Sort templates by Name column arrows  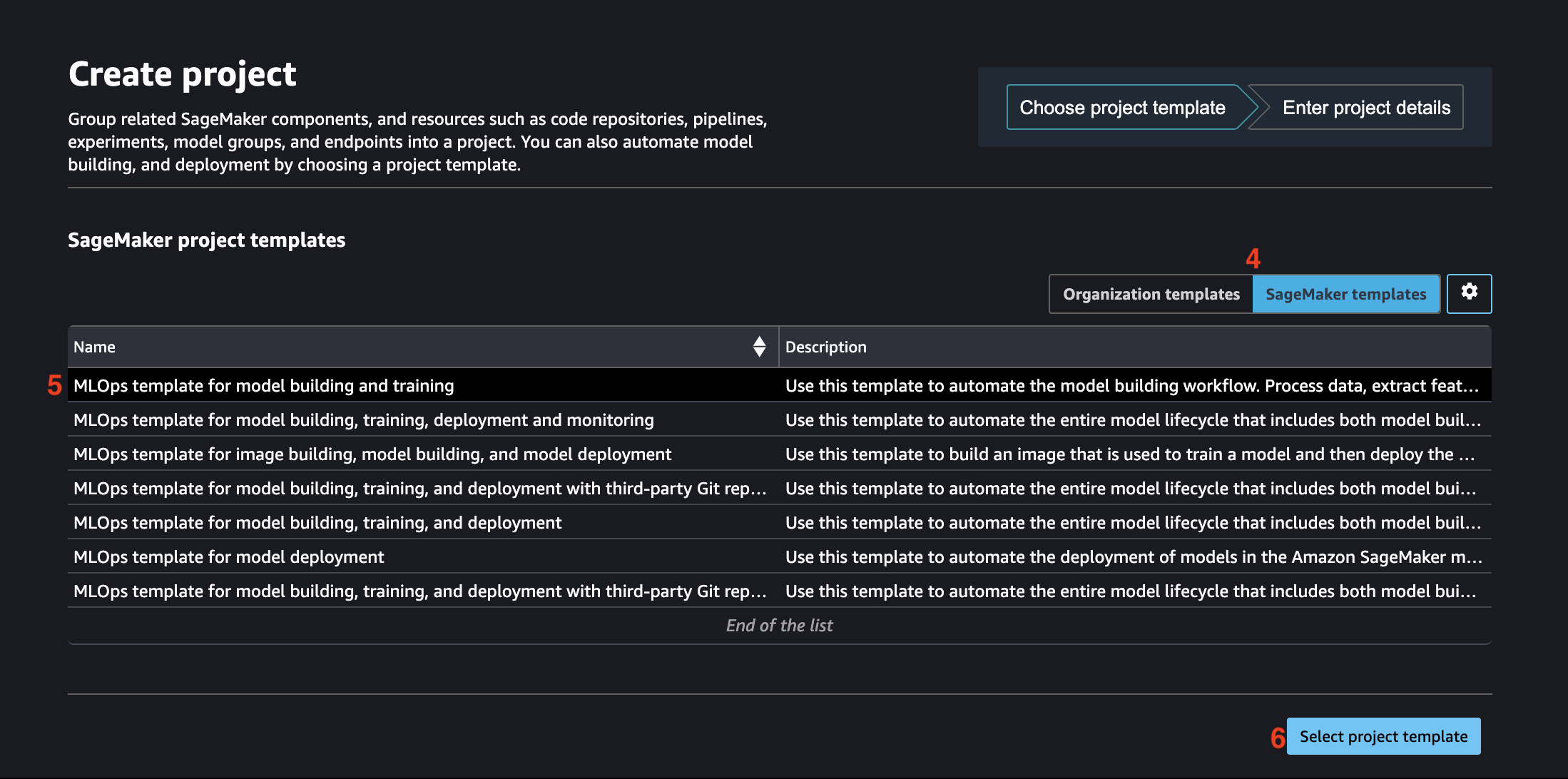tap(759, 347)
